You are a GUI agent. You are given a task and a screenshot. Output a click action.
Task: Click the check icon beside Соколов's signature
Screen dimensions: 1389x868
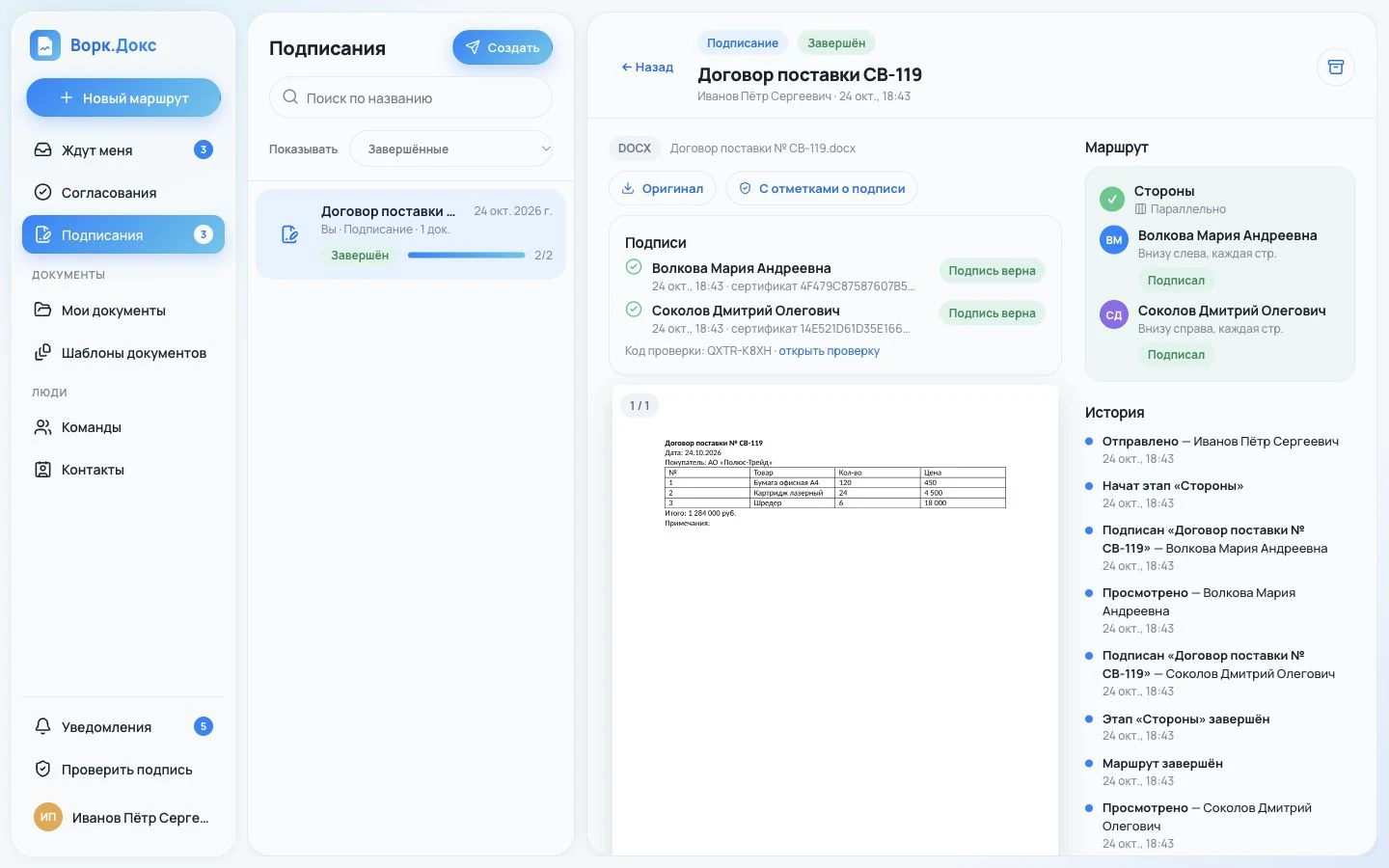click(634, 310)
